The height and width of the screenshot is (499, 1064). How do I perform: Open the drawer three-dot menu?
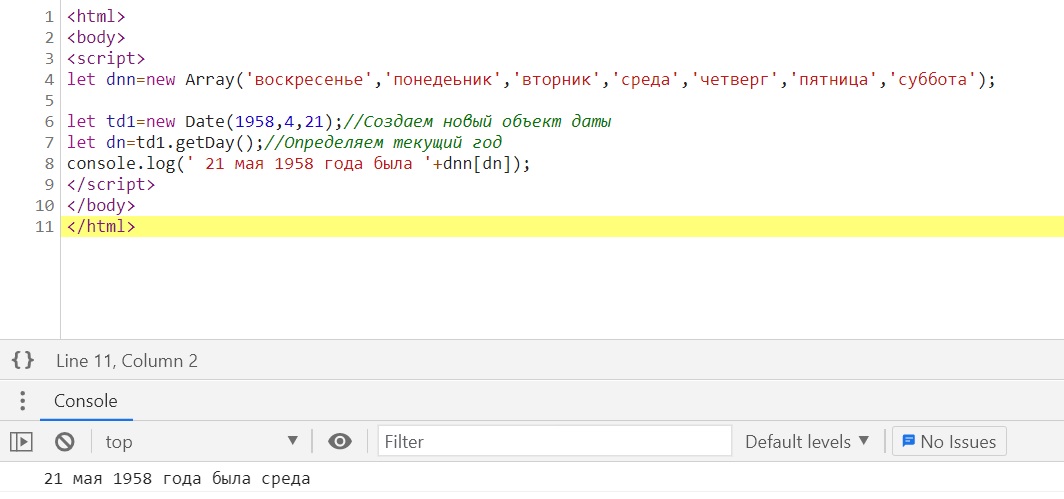(x=22, y=401)
